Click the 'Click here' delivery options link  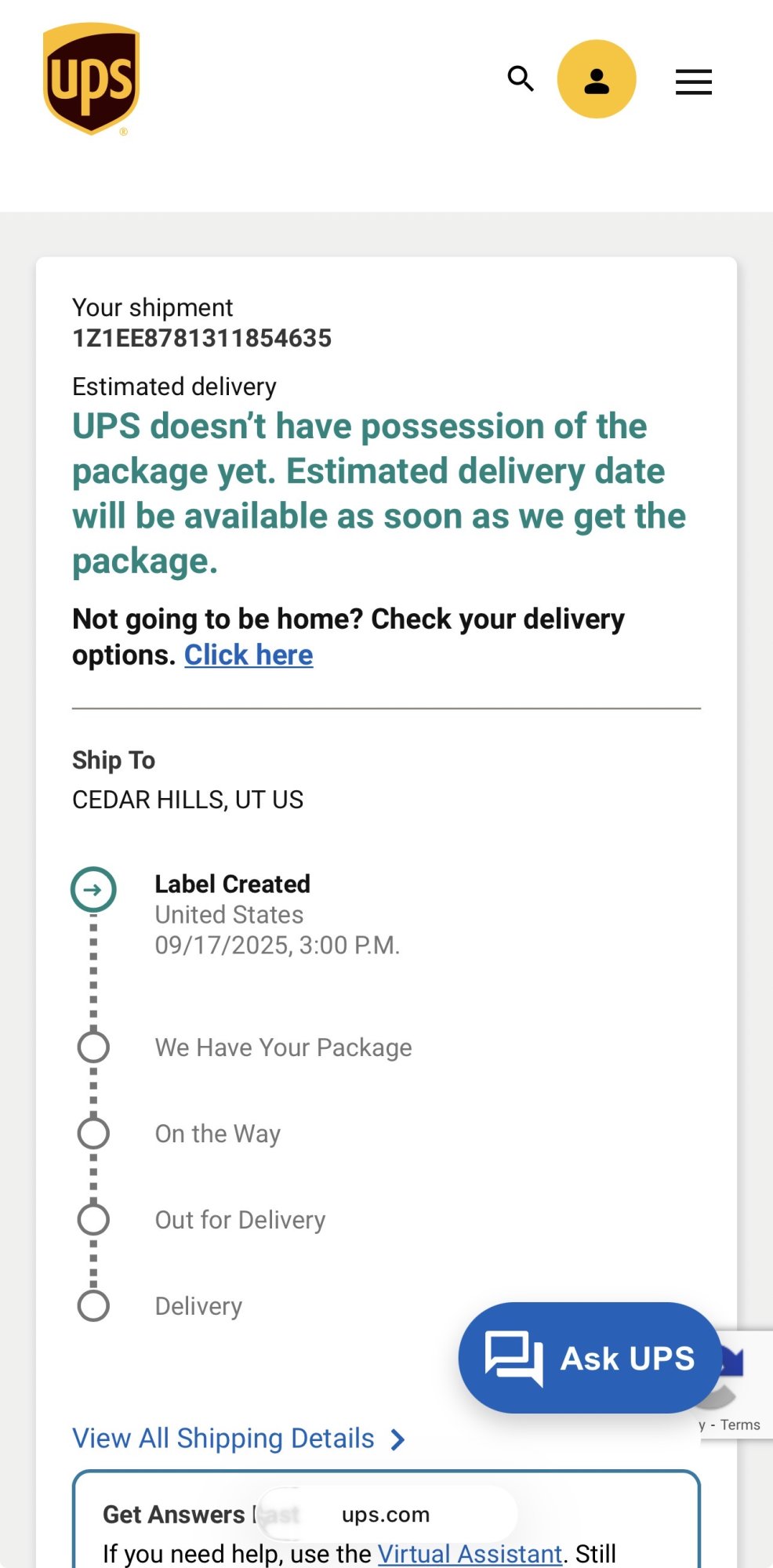click(249, 655)
